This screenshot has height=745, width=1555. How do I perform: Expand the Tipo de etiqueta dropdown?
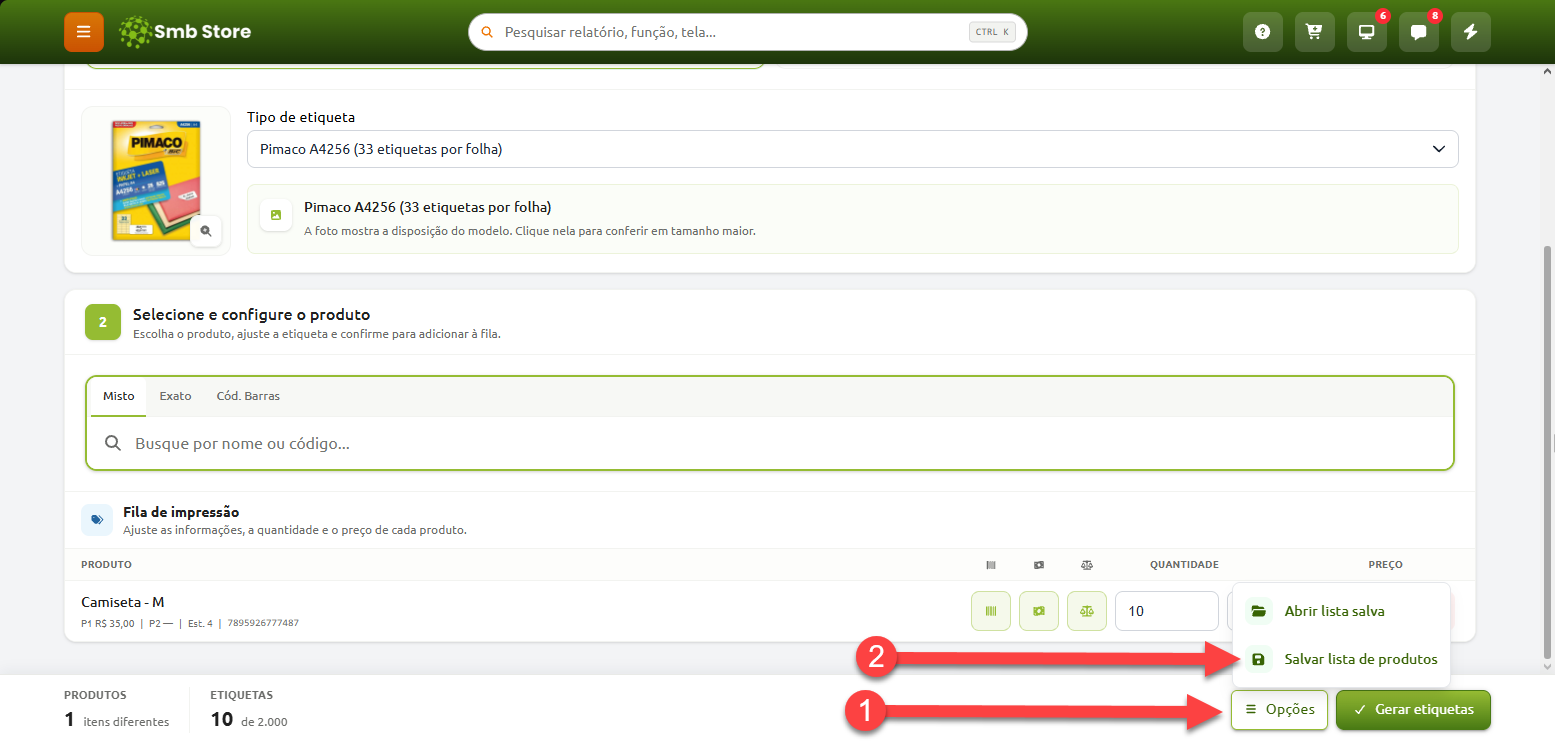[852, 149]
